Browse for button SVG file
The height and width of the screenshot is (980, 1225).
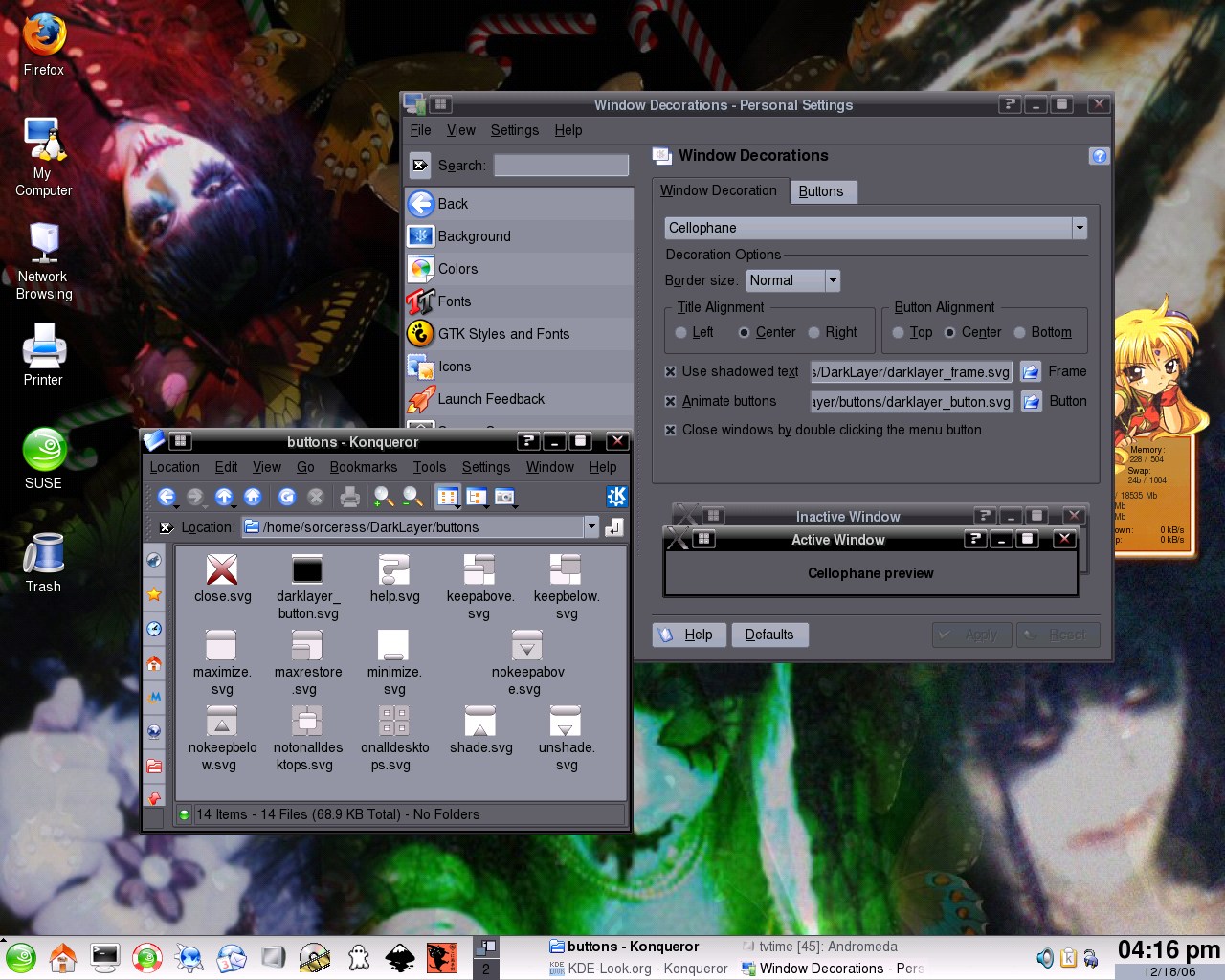[1031, 401]
